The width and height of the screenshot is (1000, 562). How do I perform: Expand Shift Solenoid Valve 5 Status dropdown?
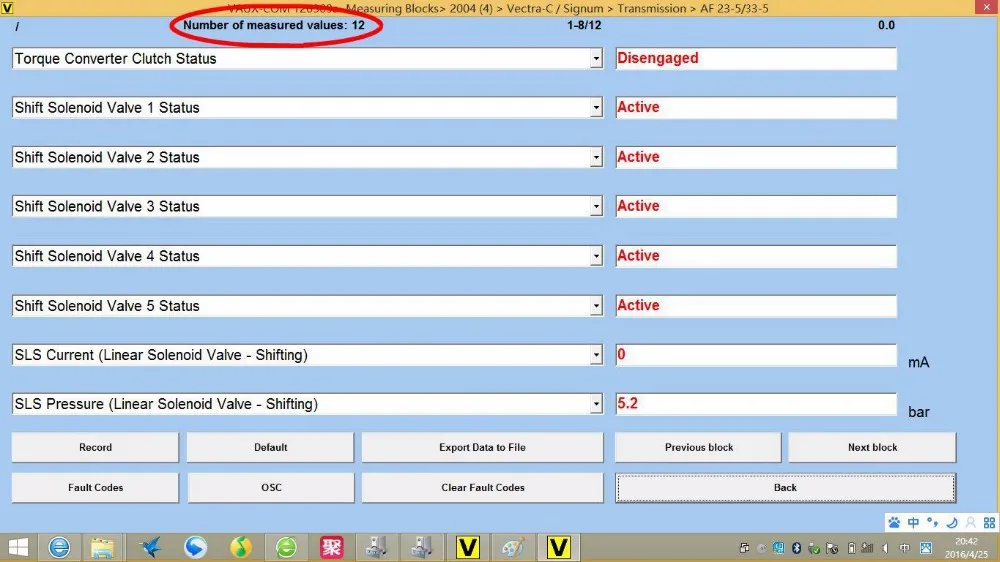click(596, 306)
